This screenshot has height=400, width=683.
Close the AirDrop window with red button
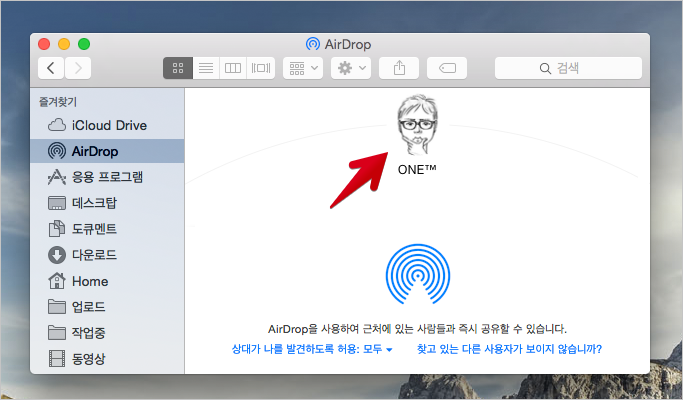tap(44, 44)
